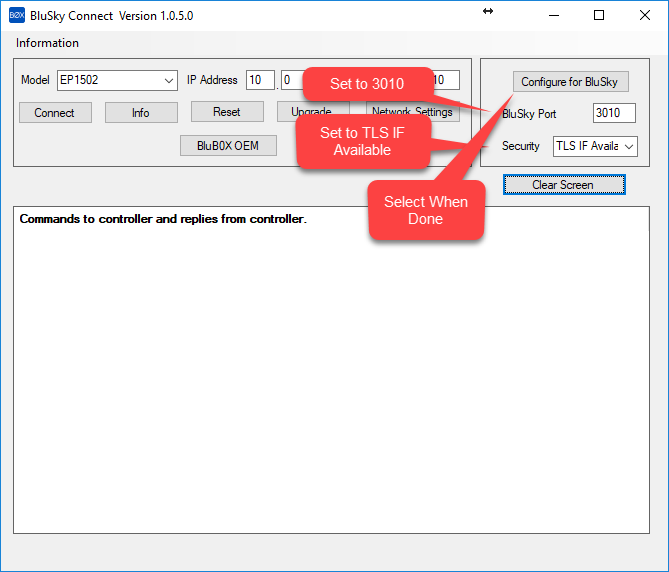669x572 pixels.
Task: Click the first IP Address octet field
Action: tap(260, 80)
